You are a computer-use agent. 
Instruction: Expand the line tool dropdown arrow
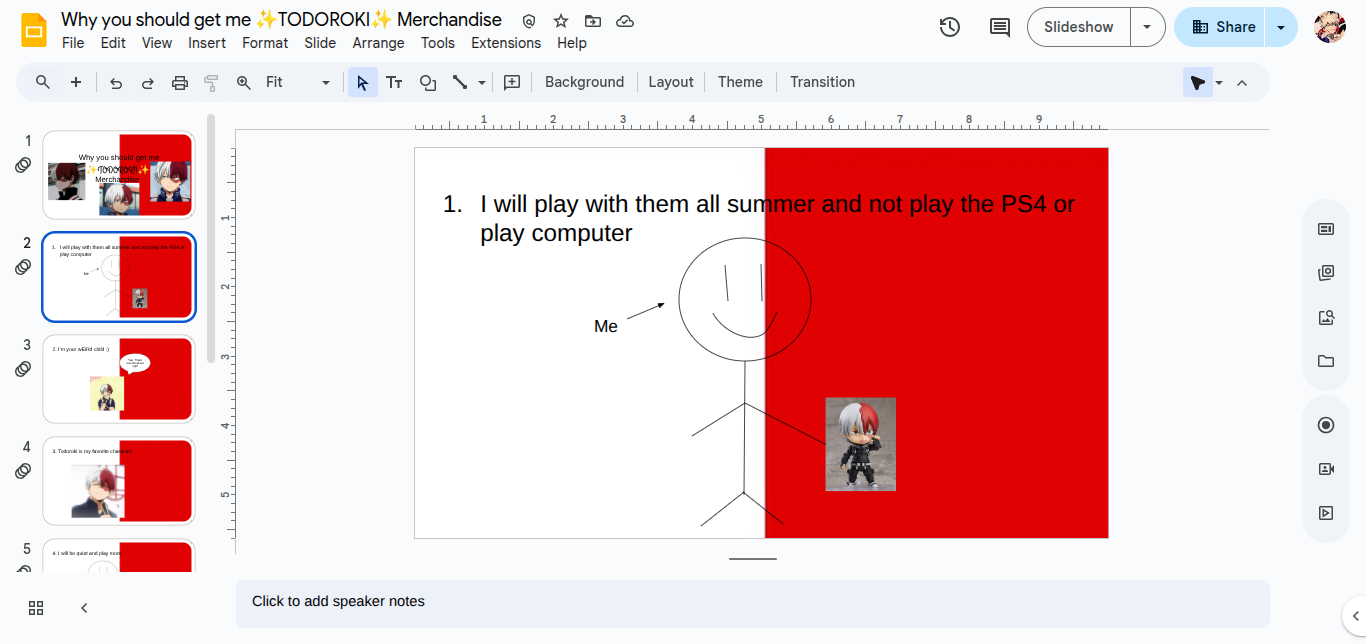pyautogui.click(x=481, y=82)
